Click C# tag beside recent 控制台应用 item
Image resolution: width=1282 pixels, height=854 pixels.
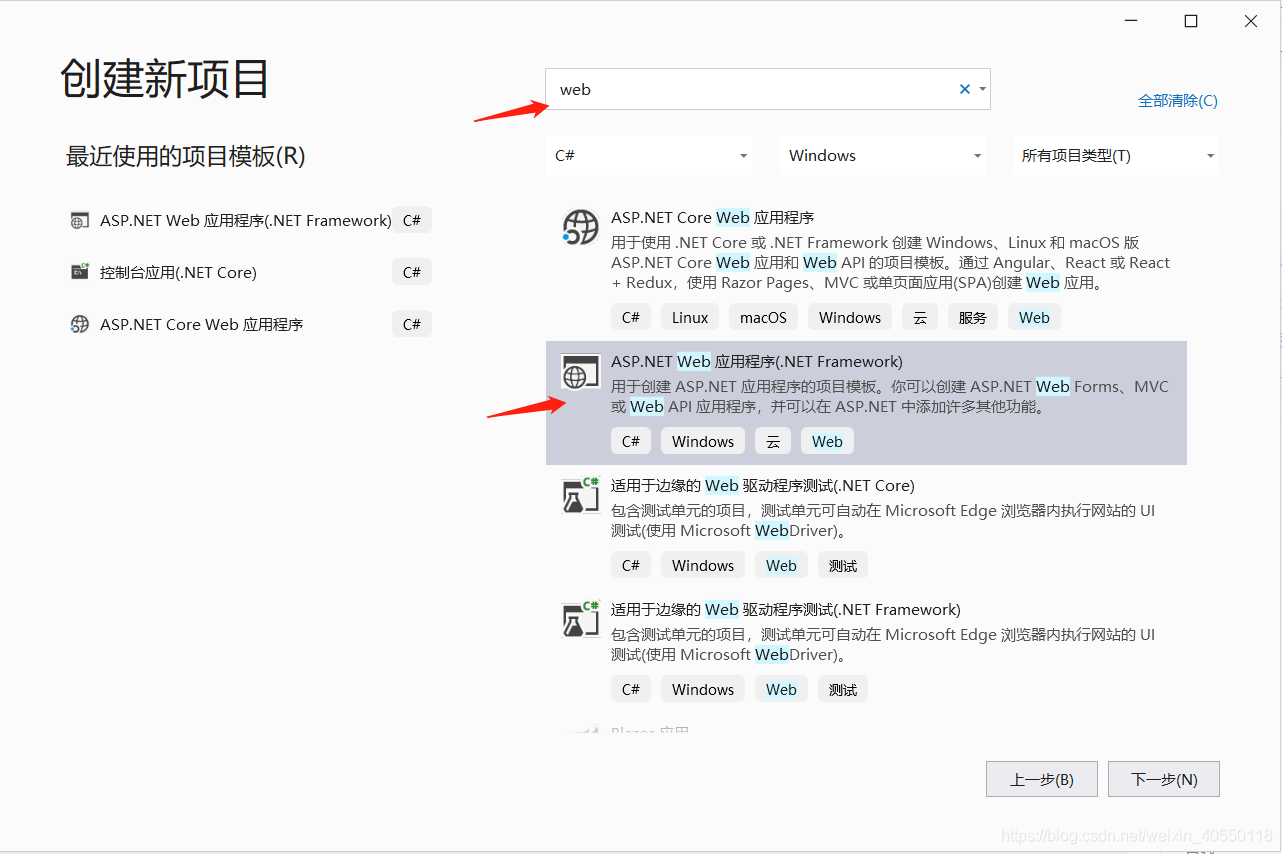pyautogui.click(x=412, y=272)
